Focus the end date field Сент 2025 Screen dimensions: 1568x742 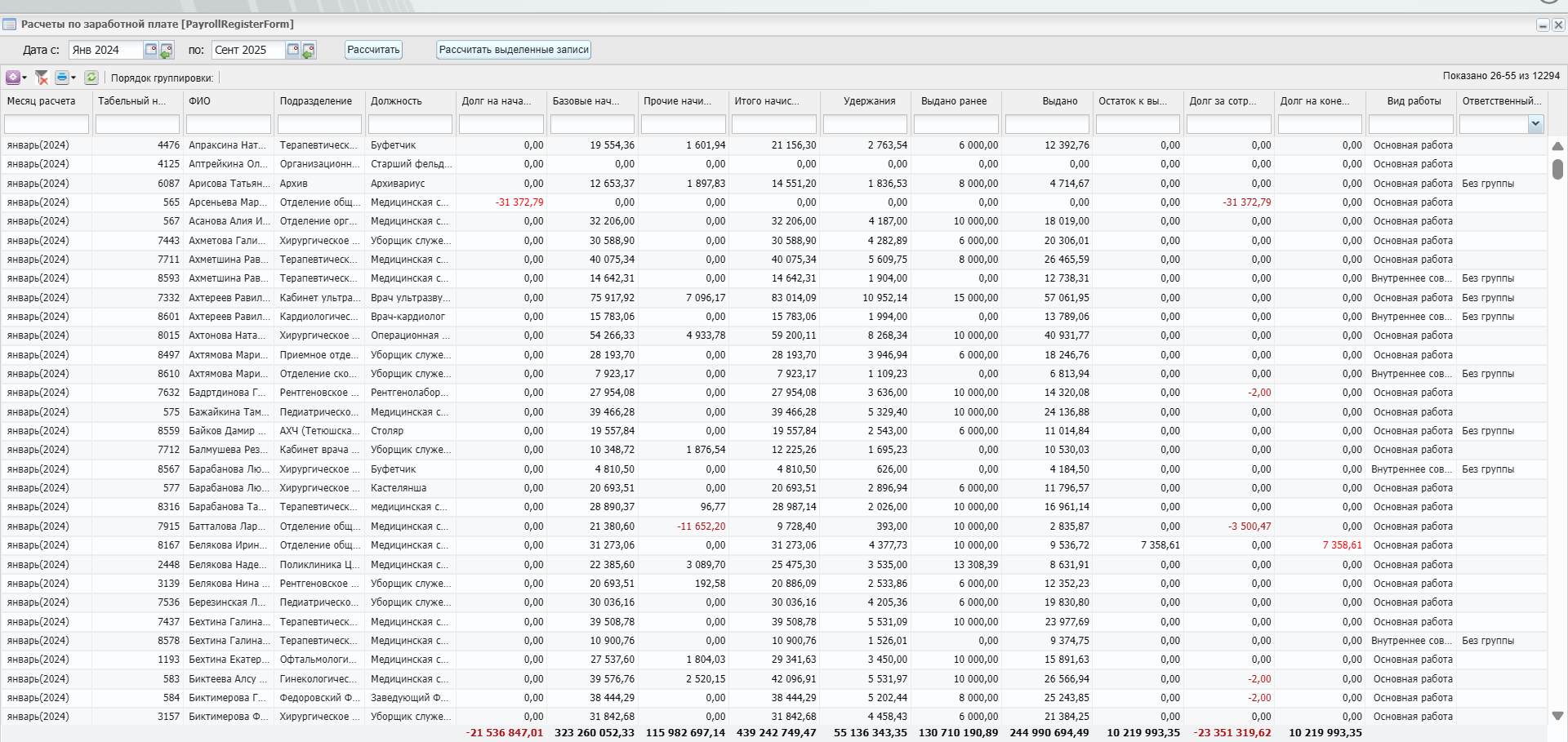coord(248,51)
